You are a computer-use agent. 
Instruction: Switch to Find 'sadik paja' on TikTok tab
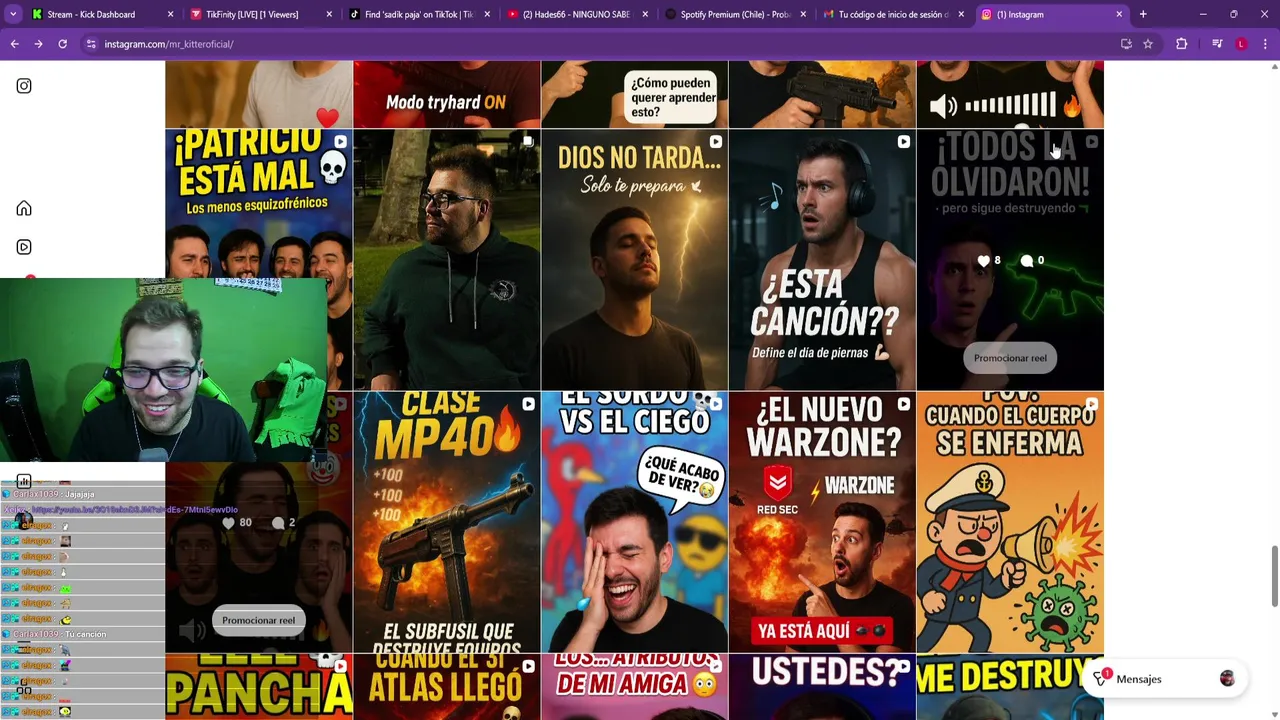coord(418,14)
